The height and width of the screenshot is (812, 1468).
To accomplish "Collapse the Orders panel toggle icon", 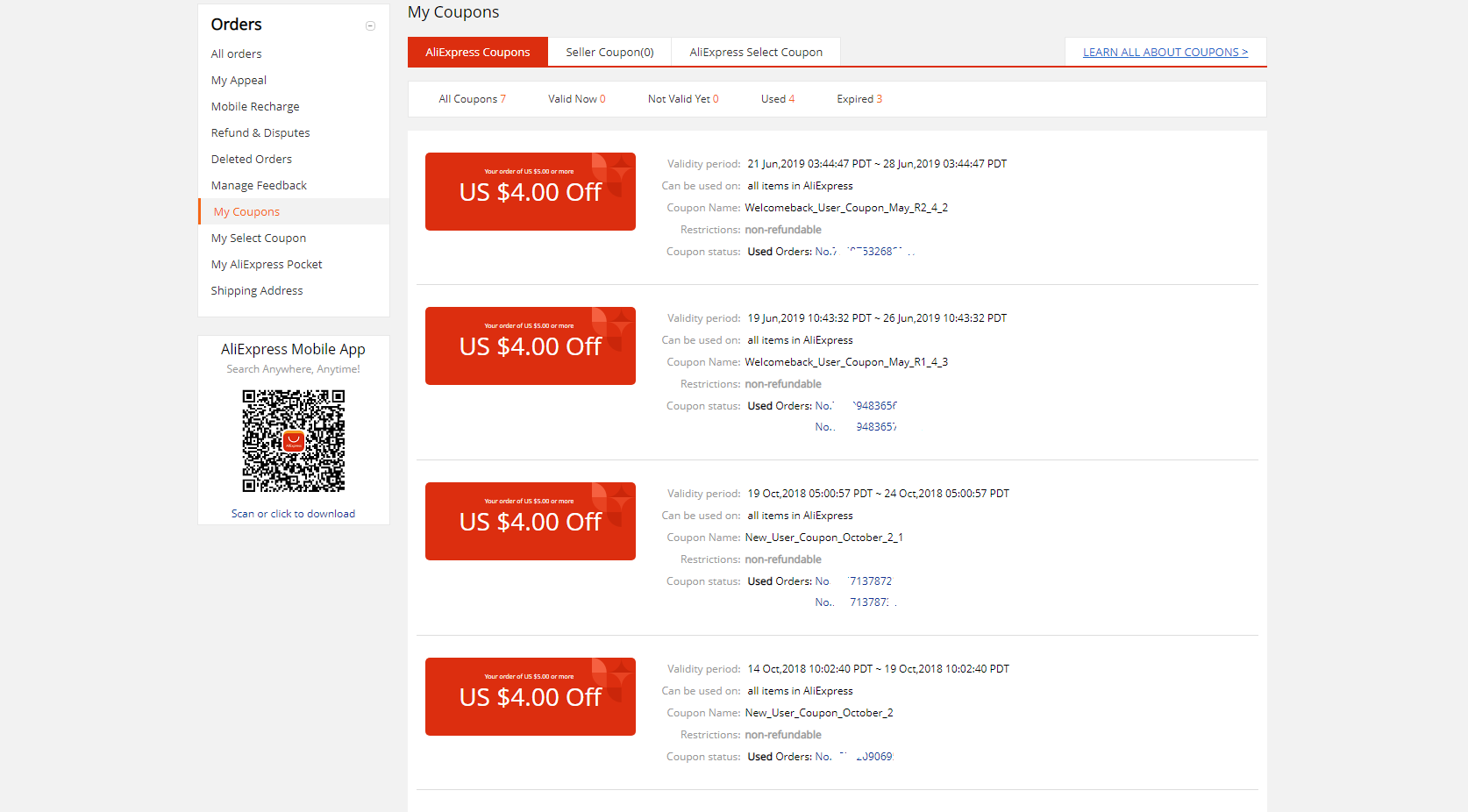I will click(370, 25).
